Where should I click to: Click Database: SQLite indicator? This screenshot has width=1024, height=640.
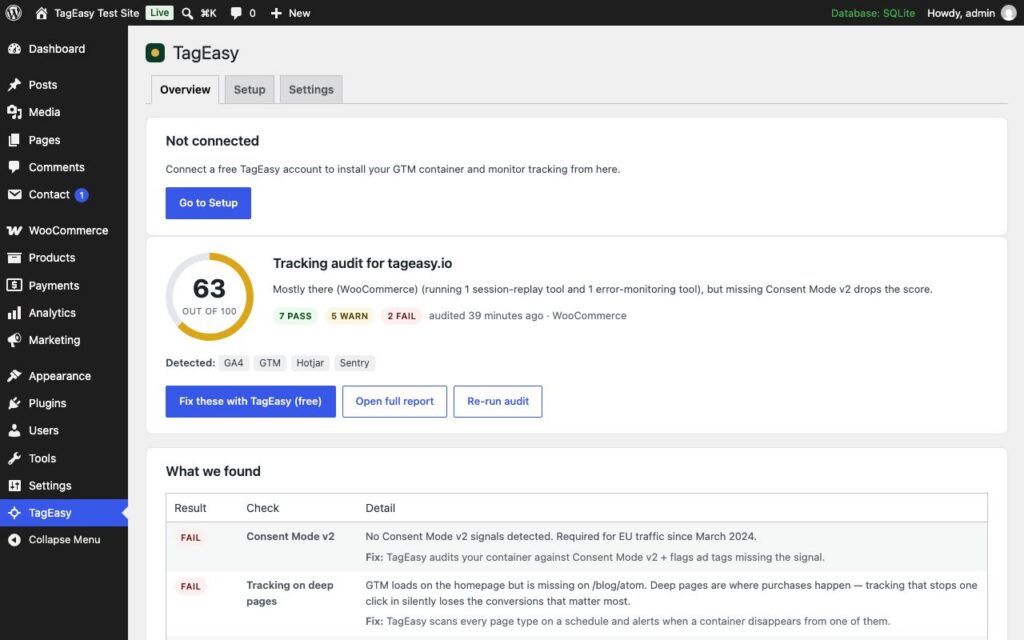(872, 13)
